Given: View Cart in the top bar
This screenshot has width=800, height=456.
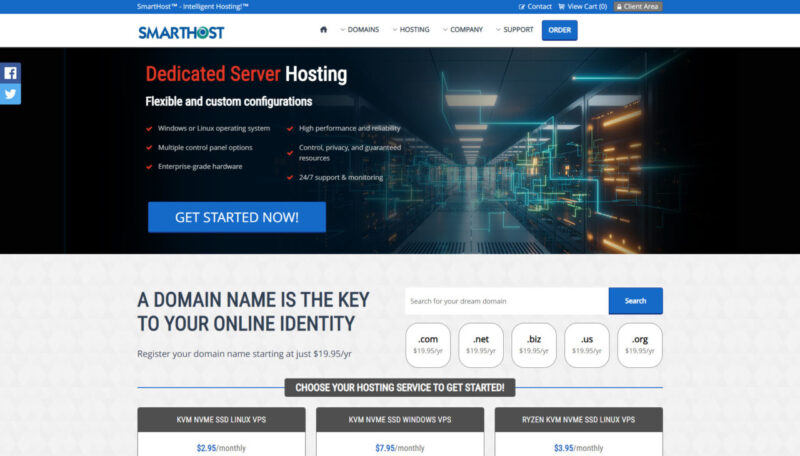Looking at the screenshot, I should (x=582, y=6).
